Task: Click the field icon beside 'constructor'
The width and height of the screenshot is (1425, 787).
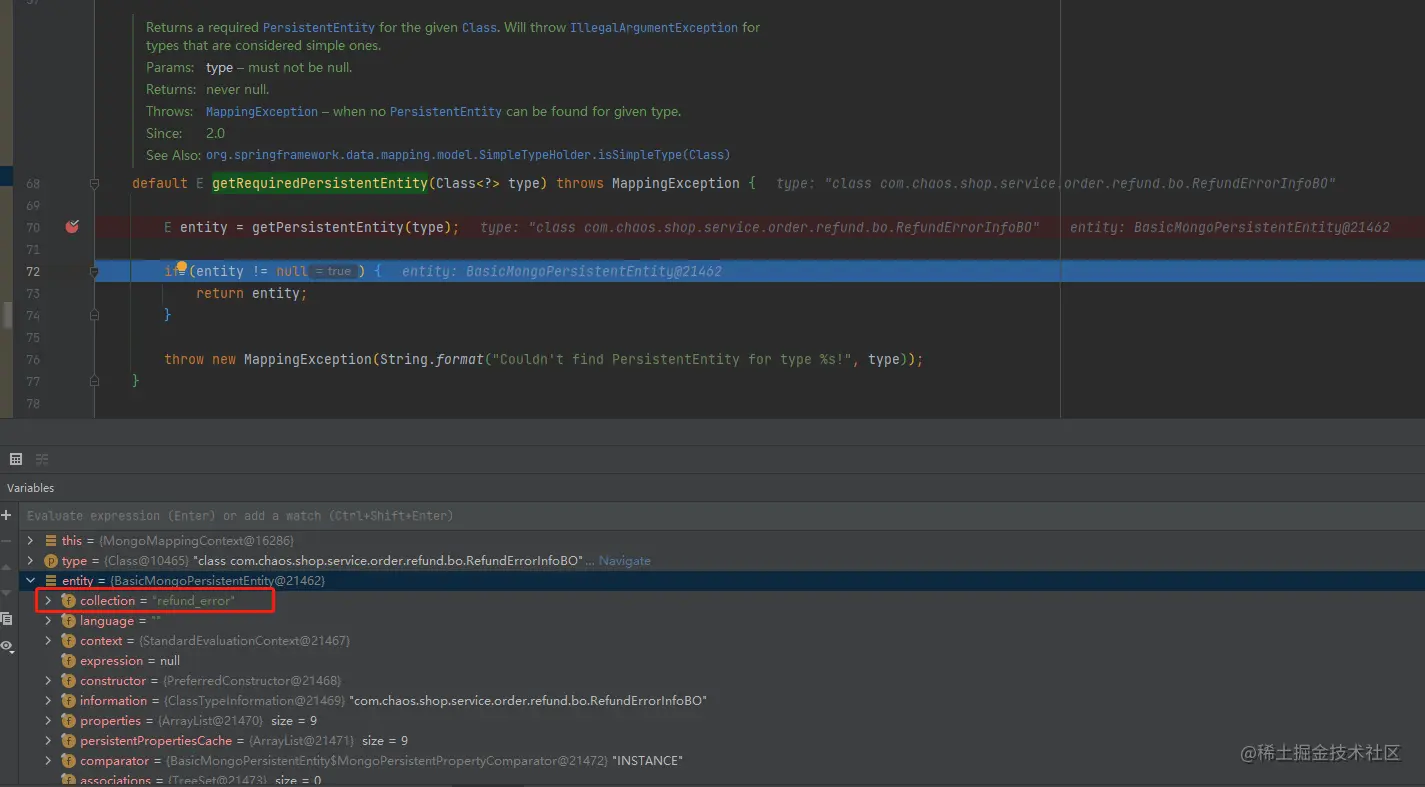Action: (x=68, y=681)
